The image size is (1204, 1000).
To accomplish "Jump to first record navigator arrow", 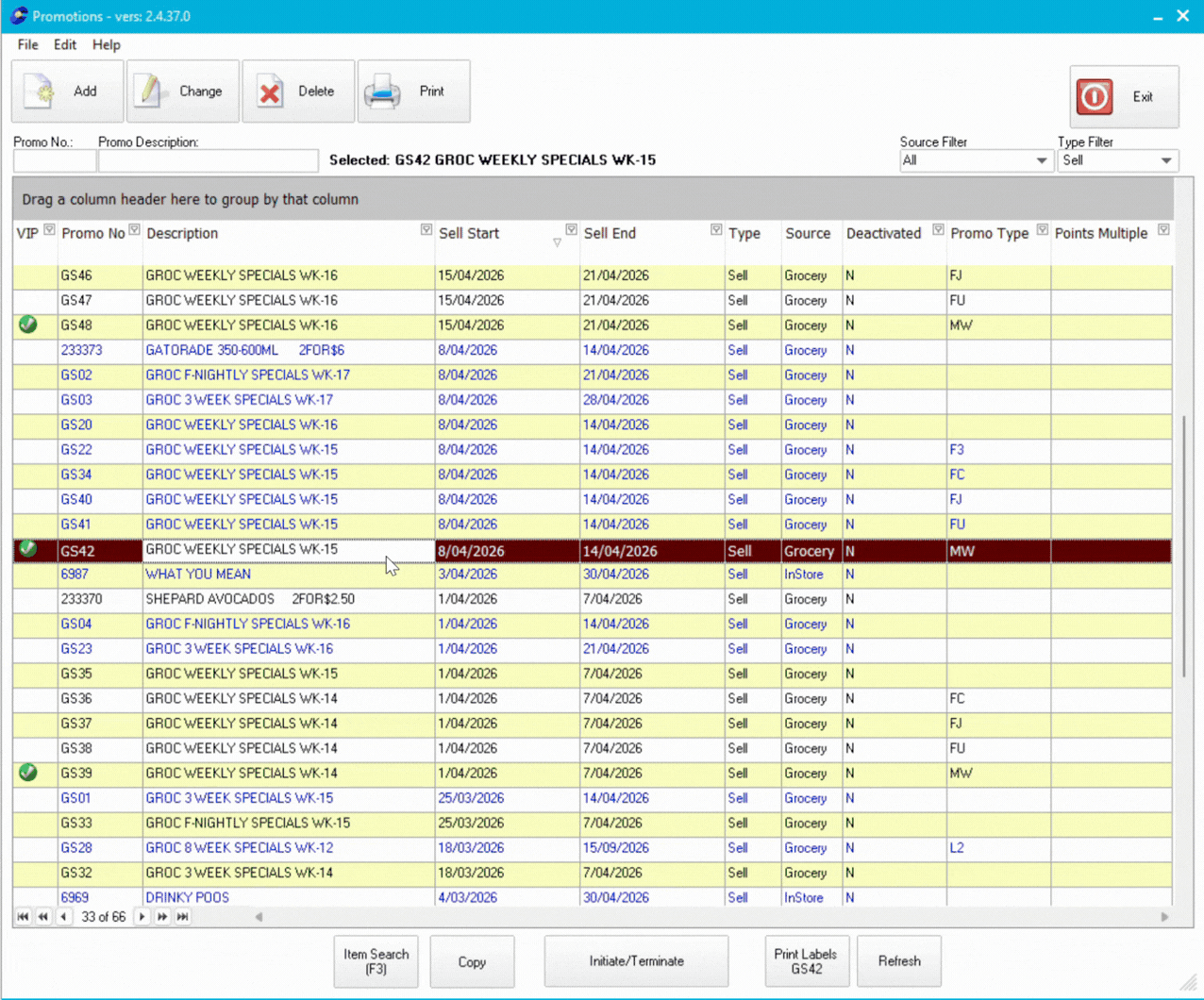I will tap(23, 917).
